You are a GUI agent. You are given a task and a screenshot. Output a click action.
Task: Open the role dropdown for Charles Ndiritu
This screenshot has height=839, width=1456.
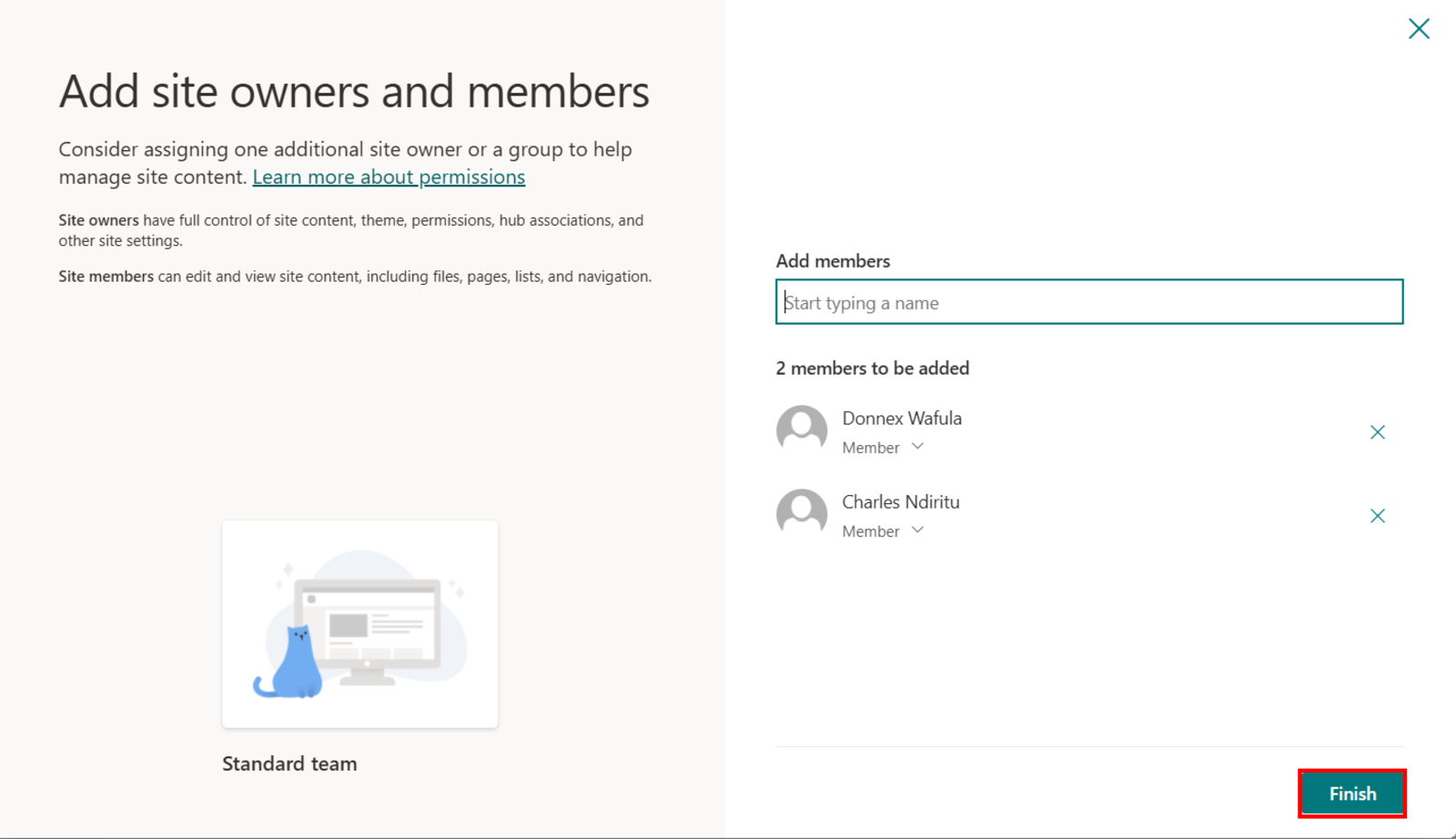[917, 531]
